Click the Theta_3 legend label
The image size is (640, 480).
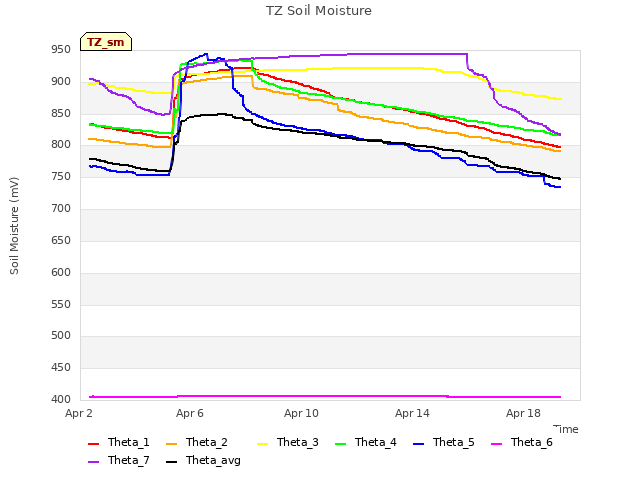[x=298, y=442]
